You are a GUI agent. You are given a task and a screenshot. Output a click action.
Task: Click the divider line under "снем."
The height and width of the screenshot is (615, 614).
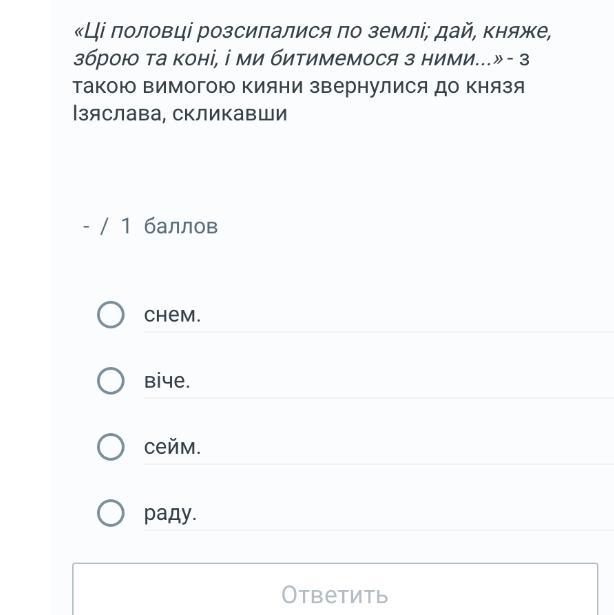pyautogui.click(x=378, y=332)
